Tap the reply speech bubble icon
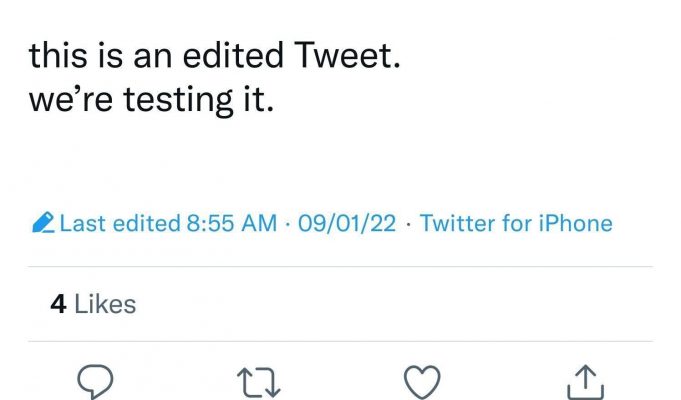Screen dimensions: 681x400 [x=95, y=382]
